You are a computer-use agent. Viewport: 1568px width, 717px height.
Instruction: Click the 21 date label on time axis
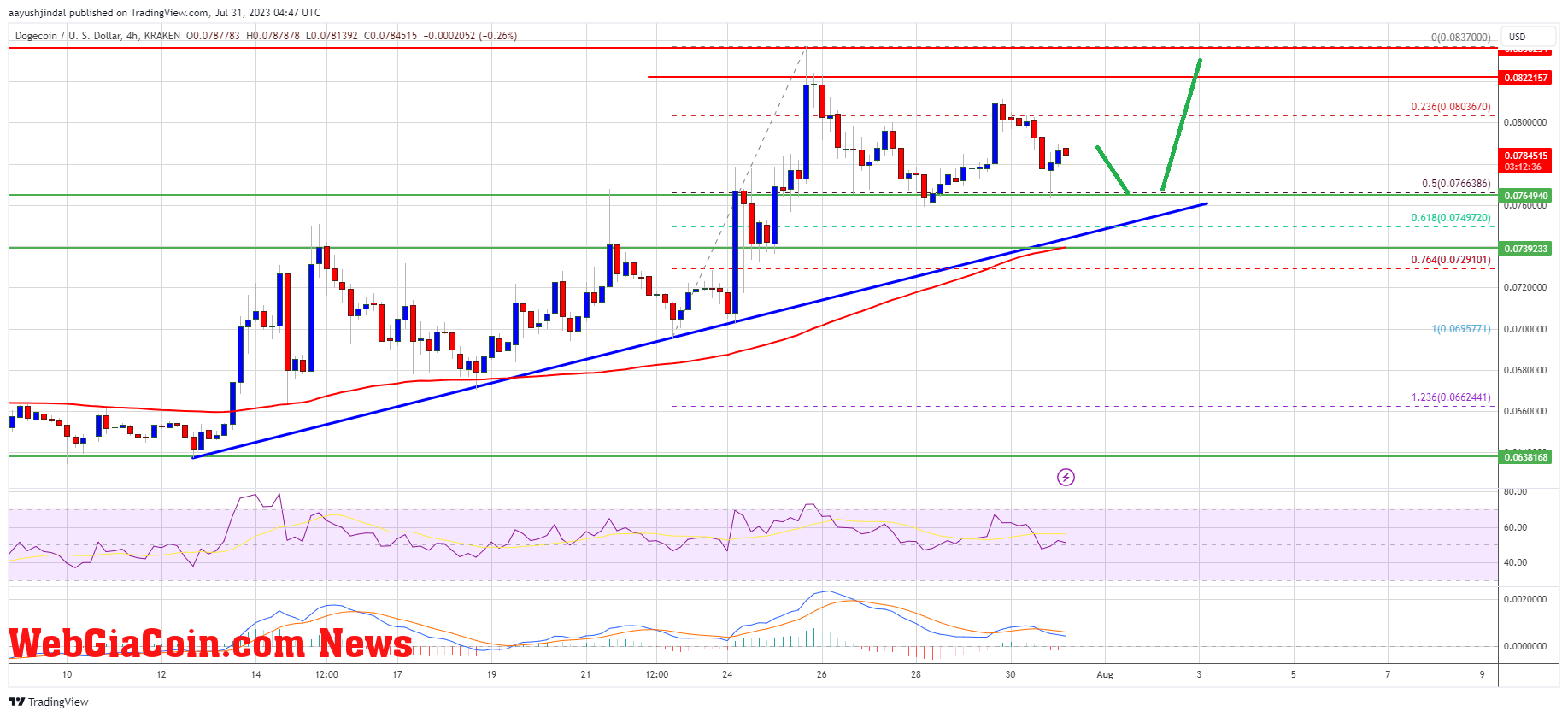click(x=585, y=674)
